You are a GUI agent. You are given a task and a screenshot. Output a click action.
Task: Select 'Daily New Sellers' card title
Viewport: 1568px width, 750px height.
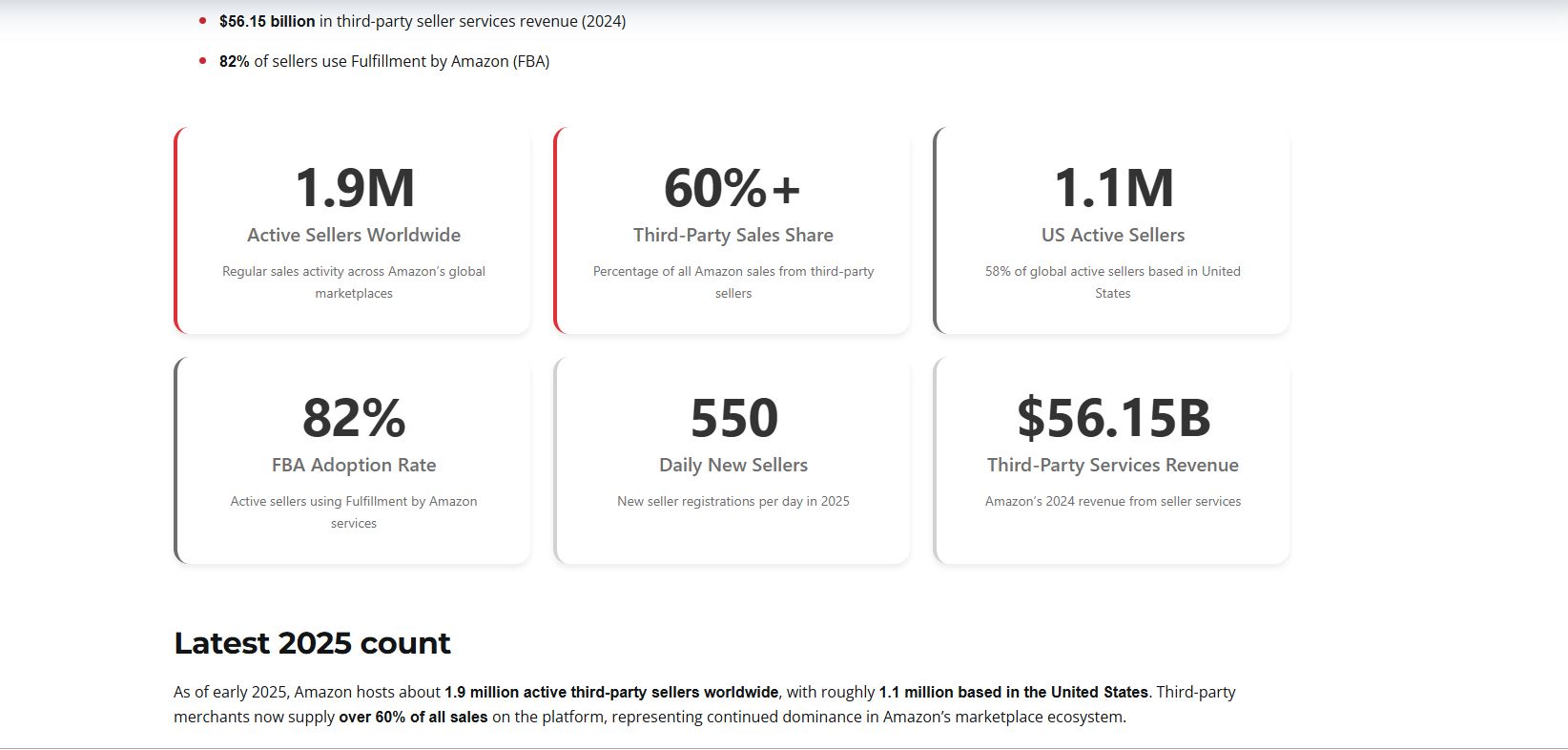point(733,465)
